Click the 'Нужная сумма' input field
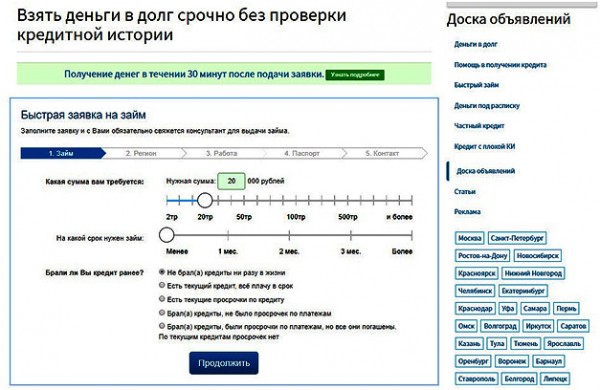Viewport: 600px width, 390px height. (231, 181)
